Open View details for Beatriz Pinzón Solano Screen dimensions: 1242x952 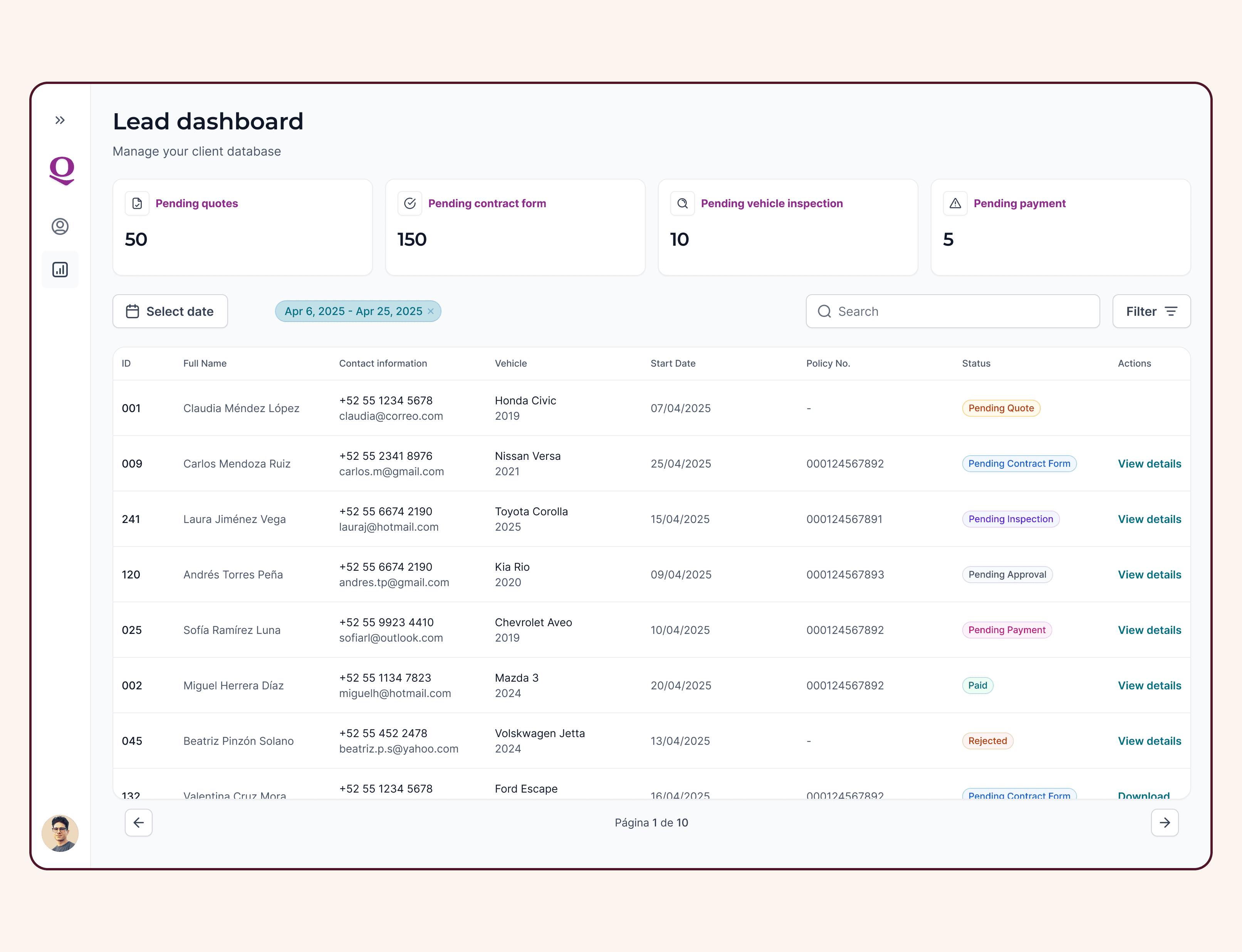[x=1149, y=741]
